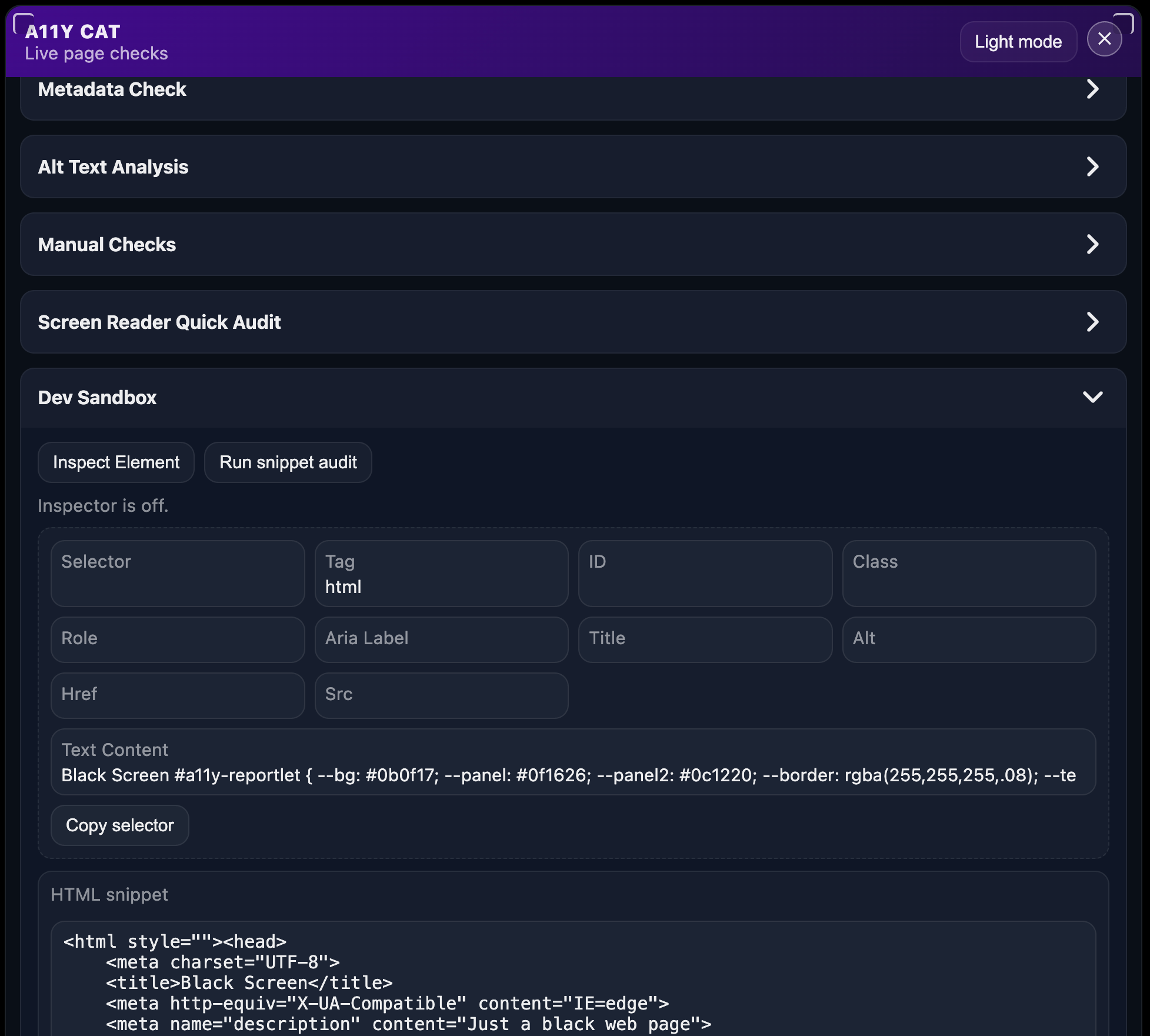Image resolution: width=1150 pixels, height=1036 pixels.
Task: Close the A11Y CAT panel
Action: coord(1104,39)
